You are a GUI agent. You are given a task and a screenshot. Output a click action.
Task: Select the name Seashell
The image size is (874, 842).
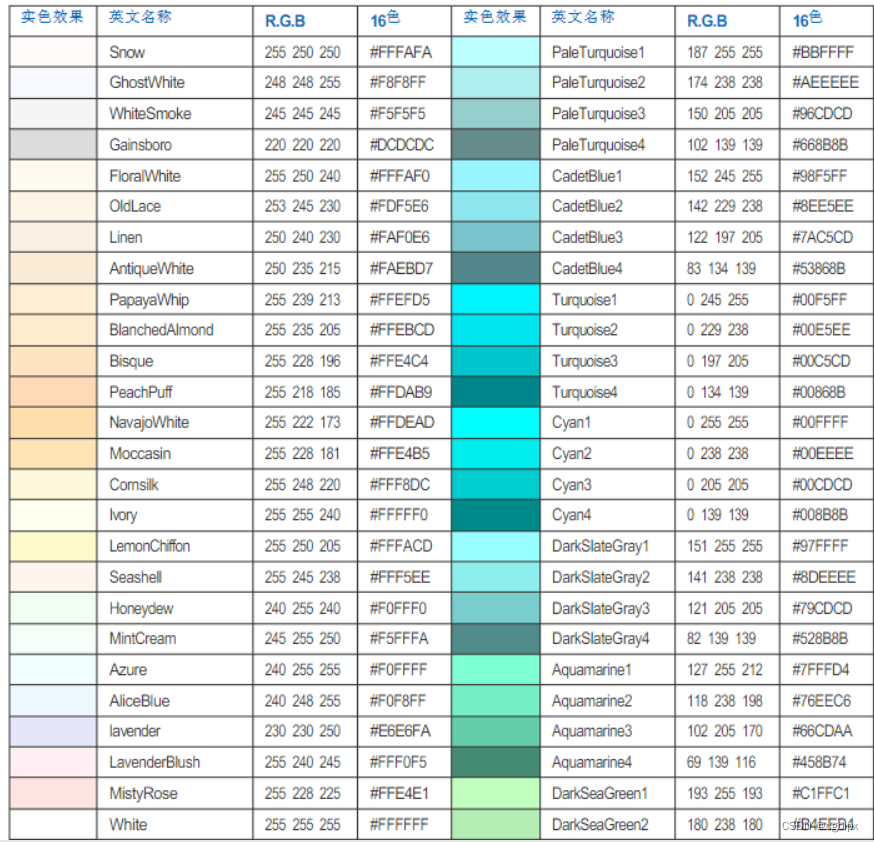coord(135,577)
